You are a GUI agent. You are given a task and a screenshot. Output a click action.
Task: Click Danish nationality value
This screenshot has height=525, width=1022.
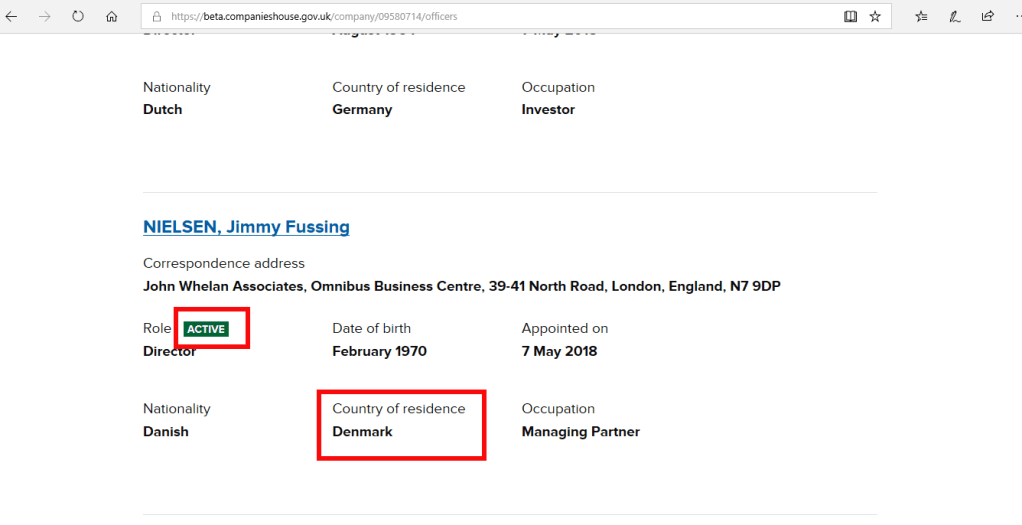coord(165,432)
